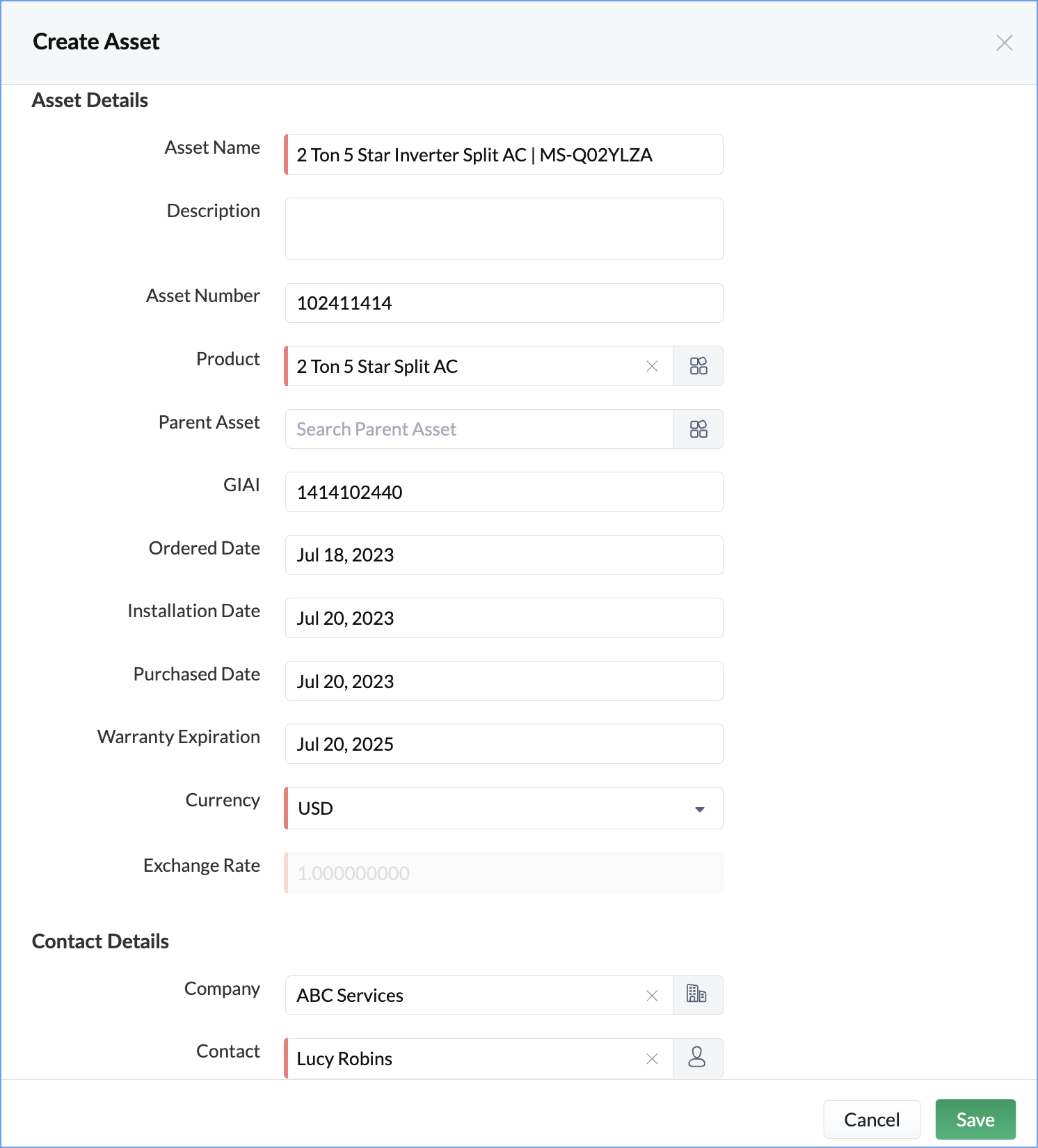Save the new asset

click(975, 1119)
